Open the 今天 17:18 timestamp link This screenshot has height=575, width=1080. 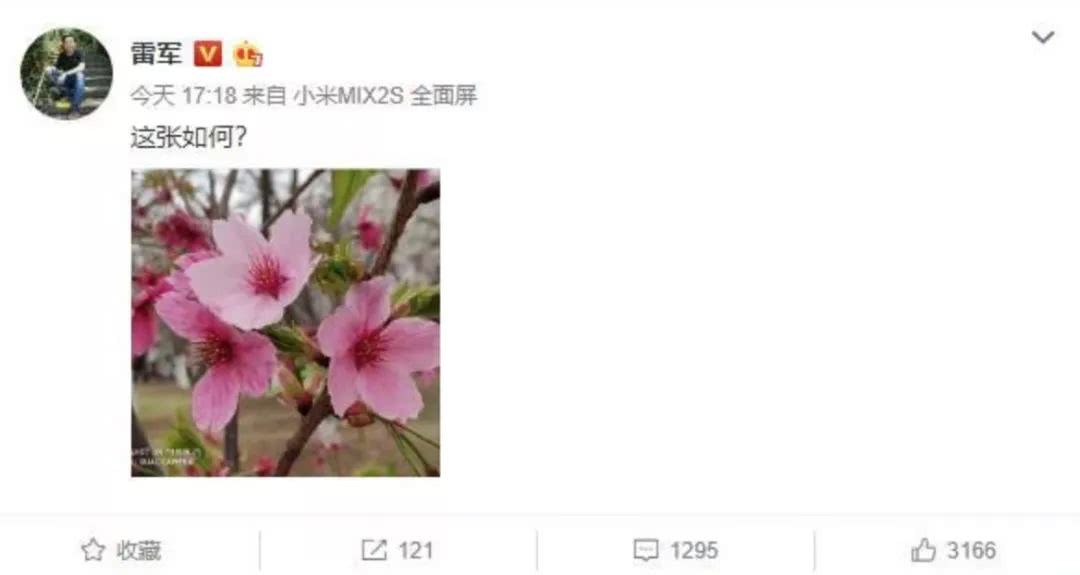tap(183, 95)
